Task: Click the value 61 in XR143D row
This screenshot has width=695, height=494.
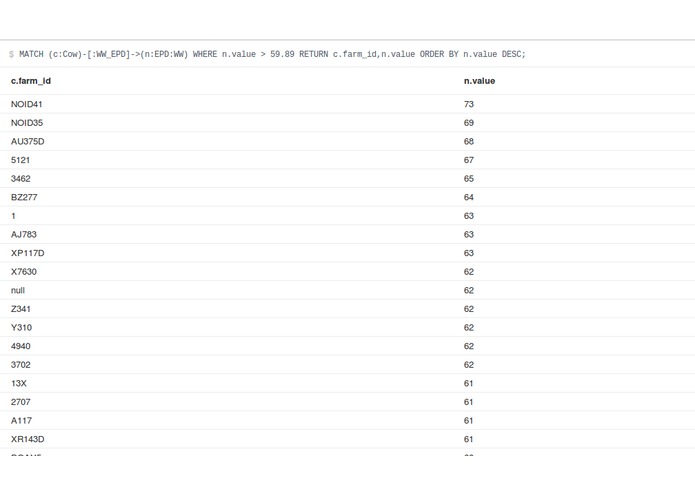Action: [469, 439]
